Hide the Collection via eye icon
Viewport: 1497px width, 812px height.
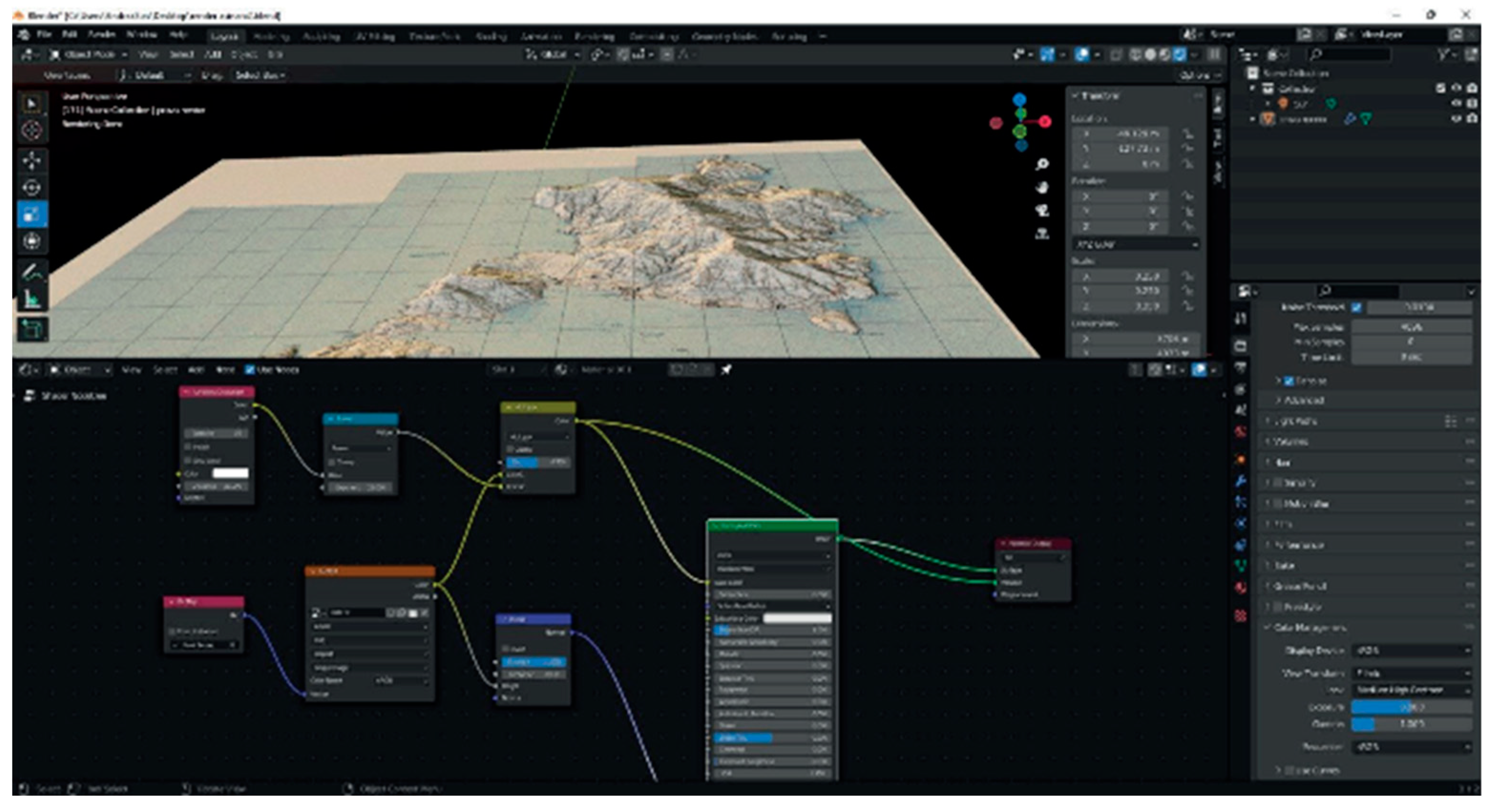(1456, 88)
